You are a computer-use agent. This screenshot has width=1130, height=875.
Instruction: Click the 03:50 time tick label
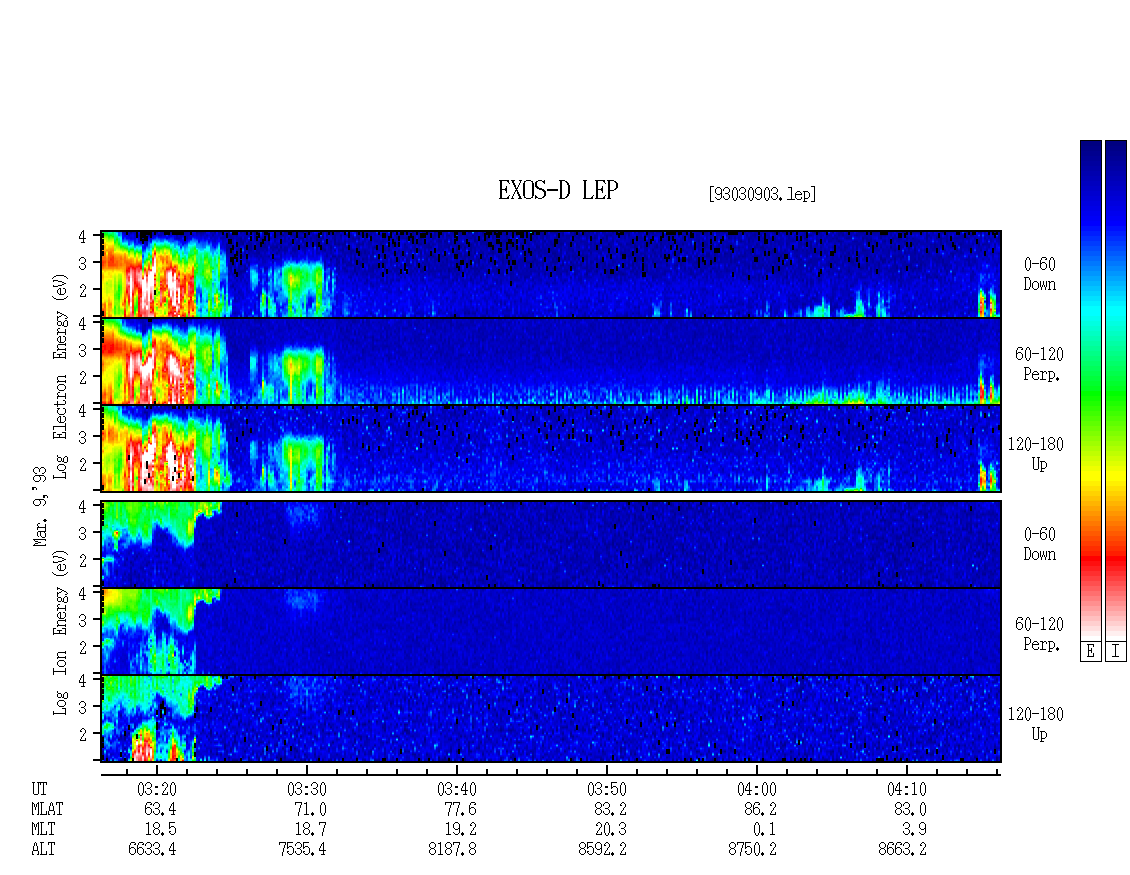607,789
